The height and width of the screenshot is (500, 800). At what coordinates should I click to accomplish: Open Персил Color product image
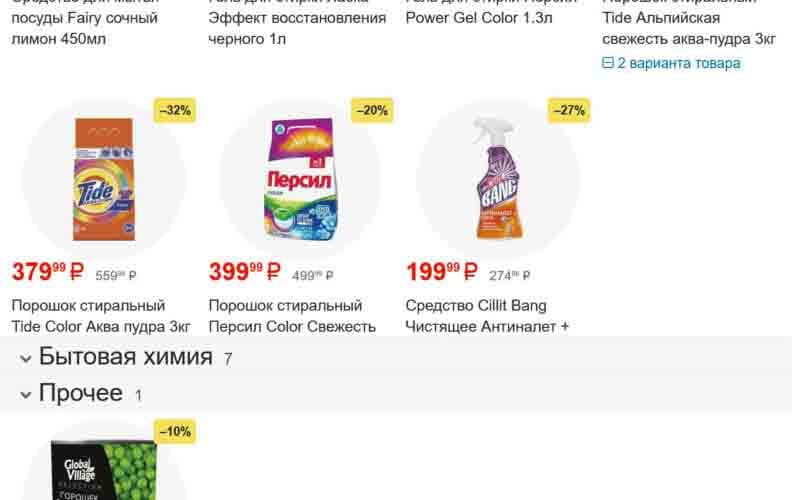point(301,179)
